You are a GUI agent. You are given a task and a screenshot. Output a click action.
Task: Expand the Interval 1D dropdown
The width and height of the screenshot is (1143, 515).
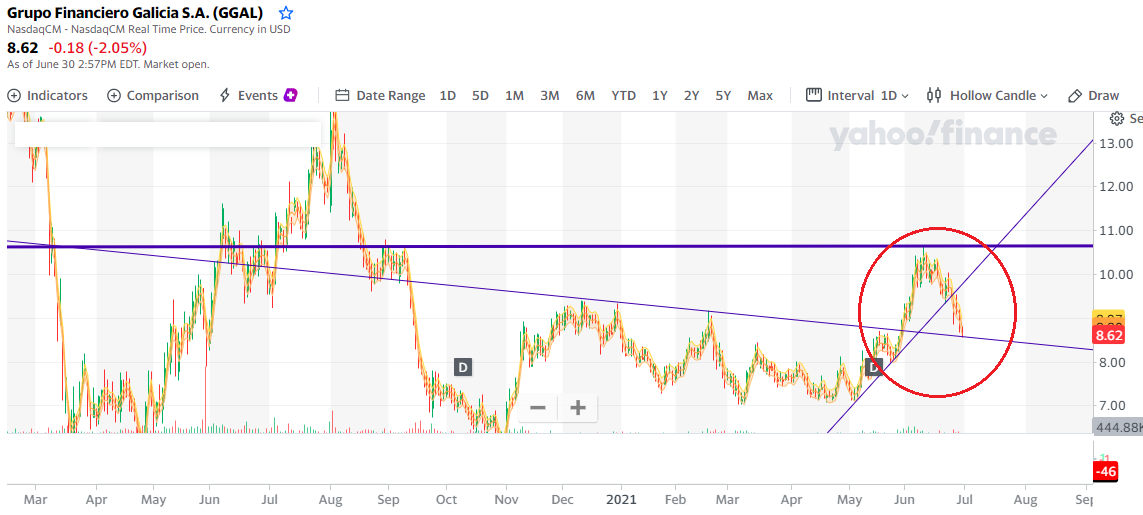[x=858, y=96]
